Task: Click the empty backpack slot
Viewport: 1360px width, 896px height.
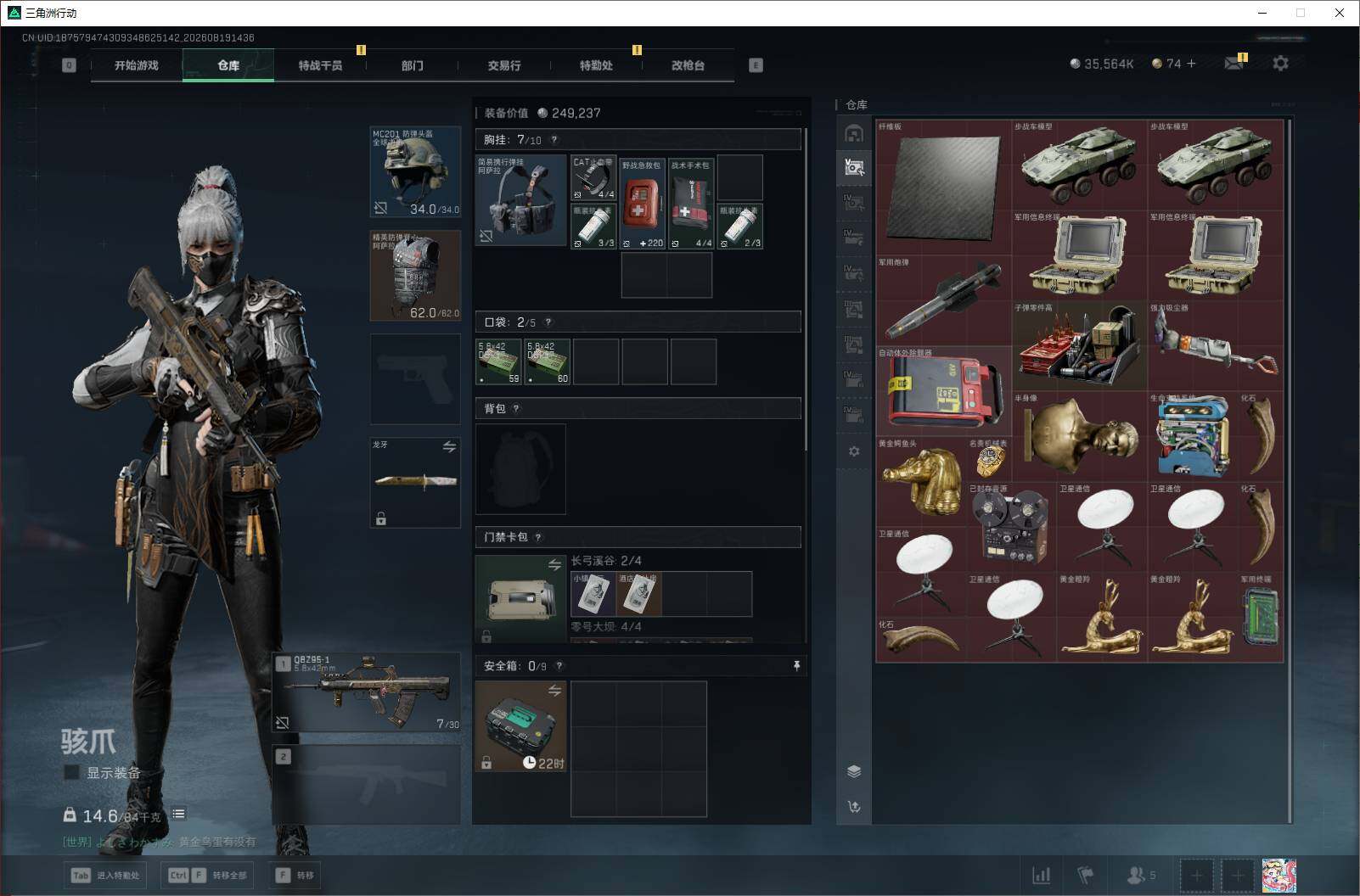Action: 521,468
